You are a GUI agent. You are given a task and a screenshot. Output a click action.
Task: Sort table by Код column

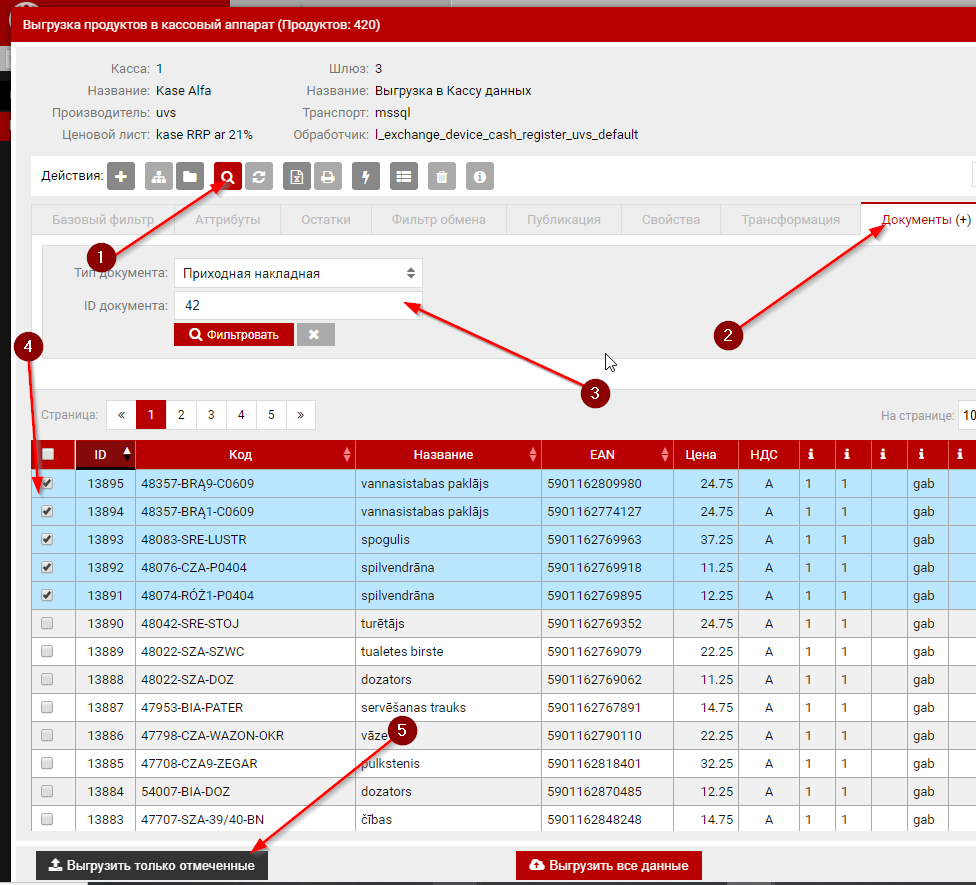(245, 455)
